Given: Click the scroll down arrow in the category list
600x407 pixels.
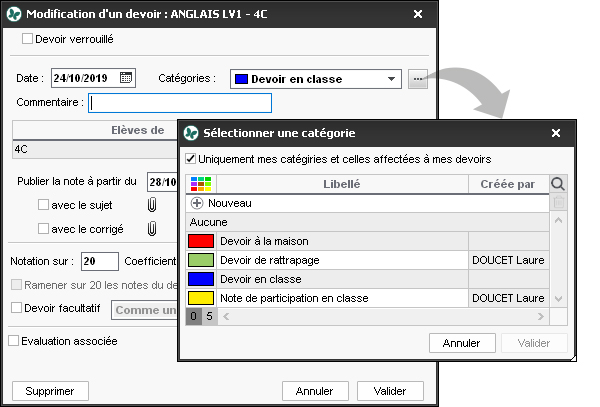Looking at the screenshot, I should pyautogui.click(x=558, y=299).
